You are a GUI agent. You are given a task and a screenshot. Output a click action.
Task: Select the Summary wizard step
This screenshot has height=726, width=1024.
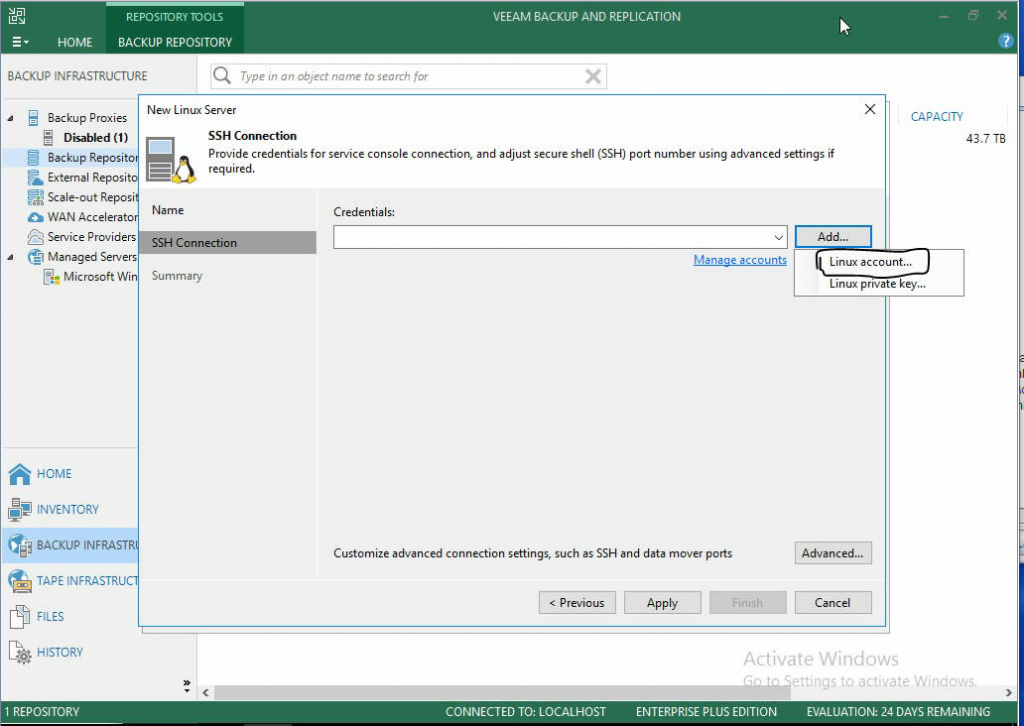pos(177,276)
